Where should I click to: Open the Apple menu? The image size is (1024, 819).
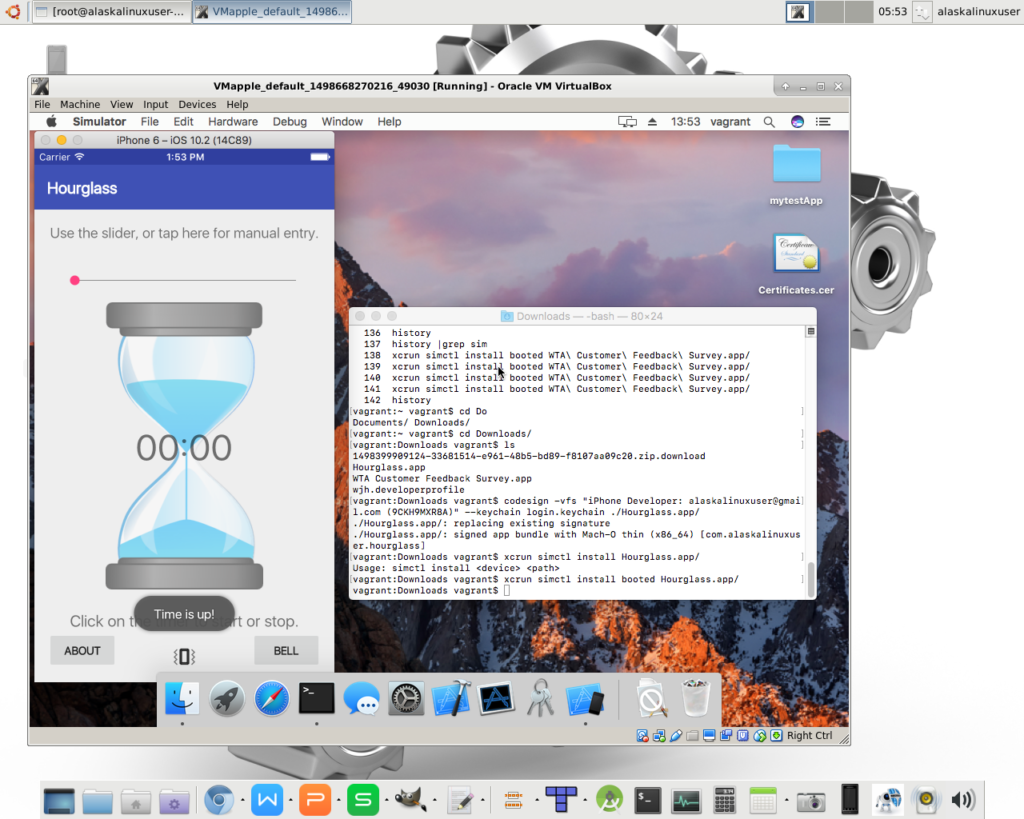click(x=52, y=122)
